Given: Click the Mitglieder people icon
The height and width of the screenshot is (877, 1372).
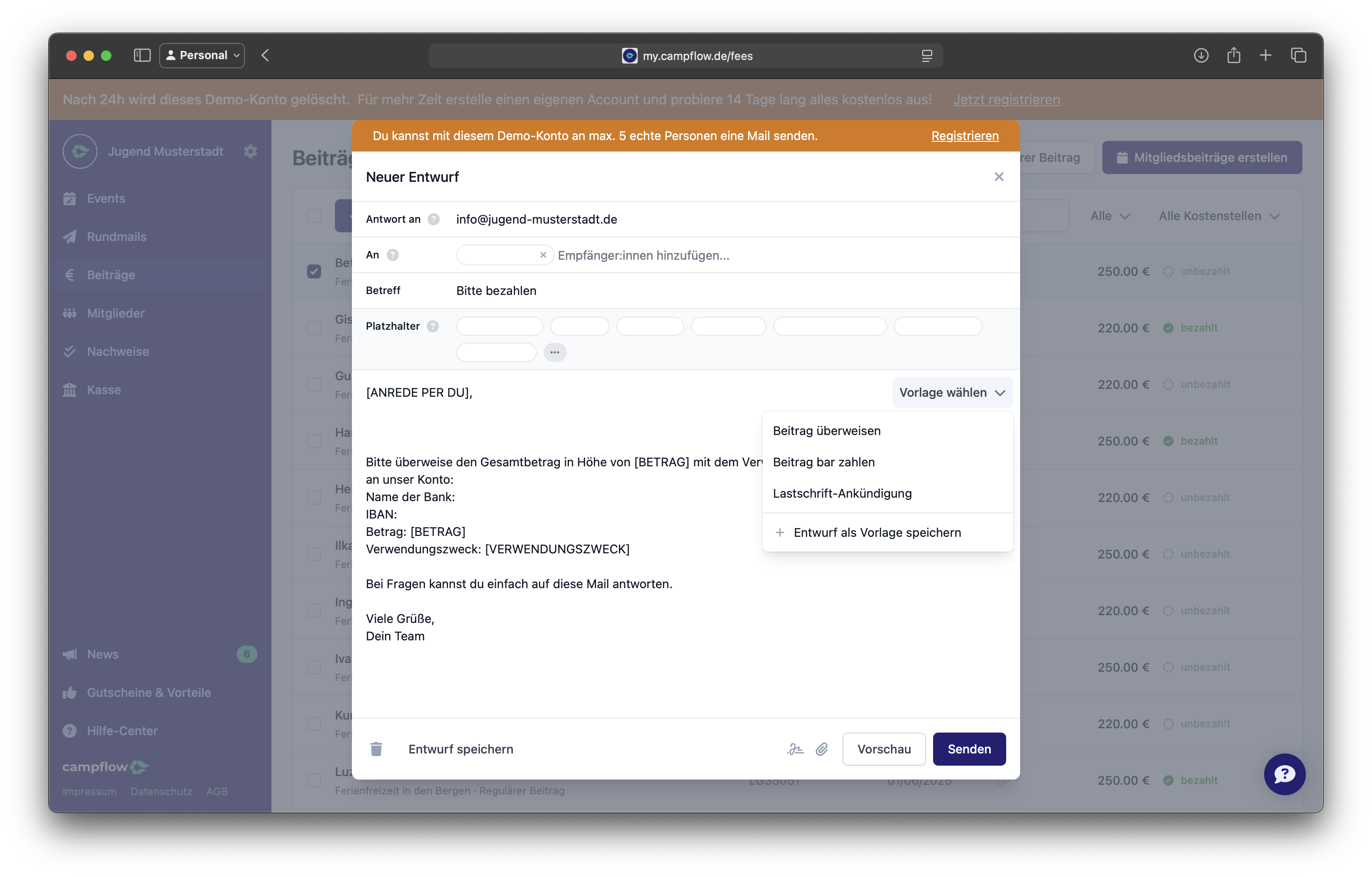Looking at the screenshot, I should coord(70,313).
